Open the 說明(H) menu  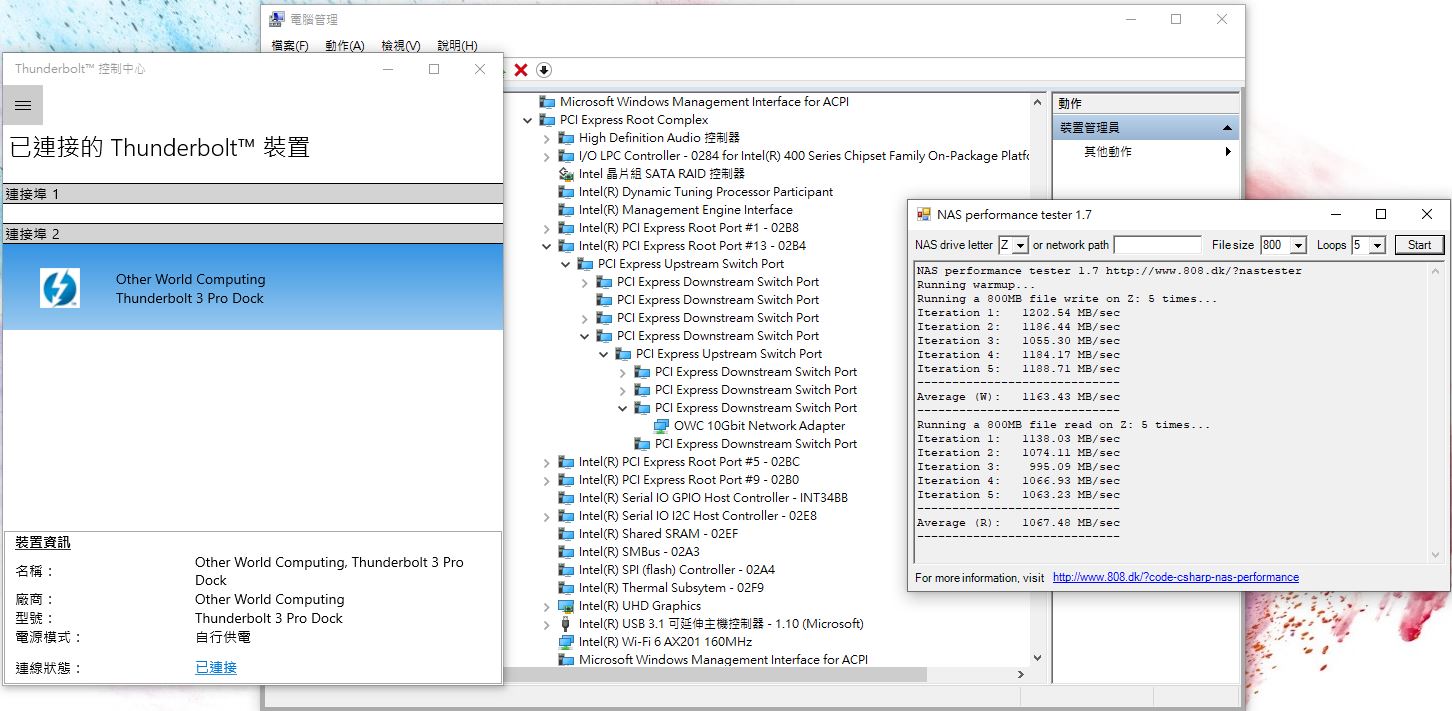point(457,46)
